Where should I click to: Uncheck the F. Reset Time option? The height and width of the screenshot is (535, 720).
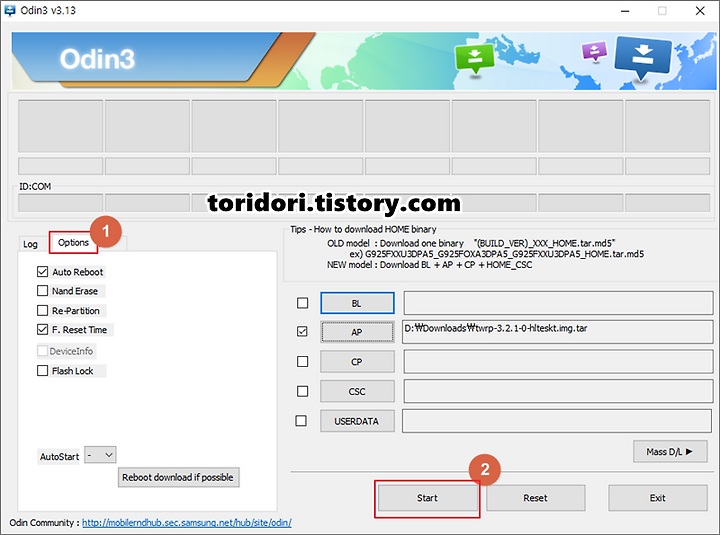[x=43, y=329]
